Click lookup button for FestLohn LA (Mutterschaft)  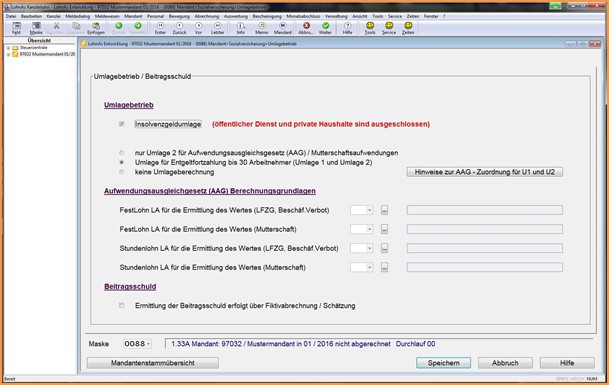pyautogui.click(x=384, y=229)
